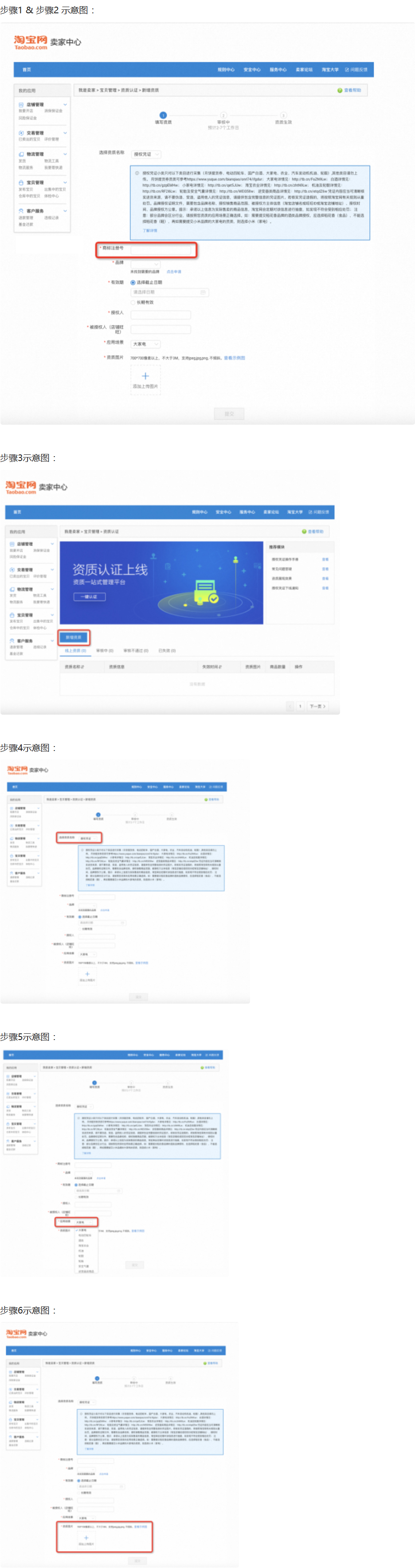Expand 交易管理 chevron in steps 1&2 sidebar
The image size is (415, 1568).
click(65, 133)
